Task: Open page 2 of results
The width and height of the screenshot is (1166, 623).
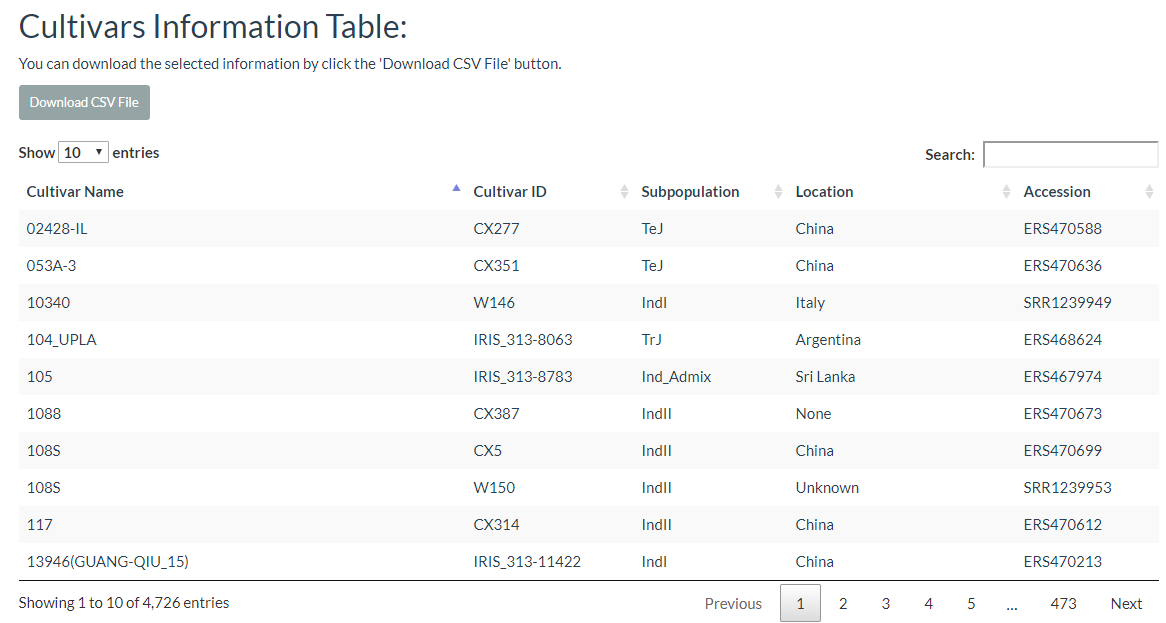Action: click(843, 604)
